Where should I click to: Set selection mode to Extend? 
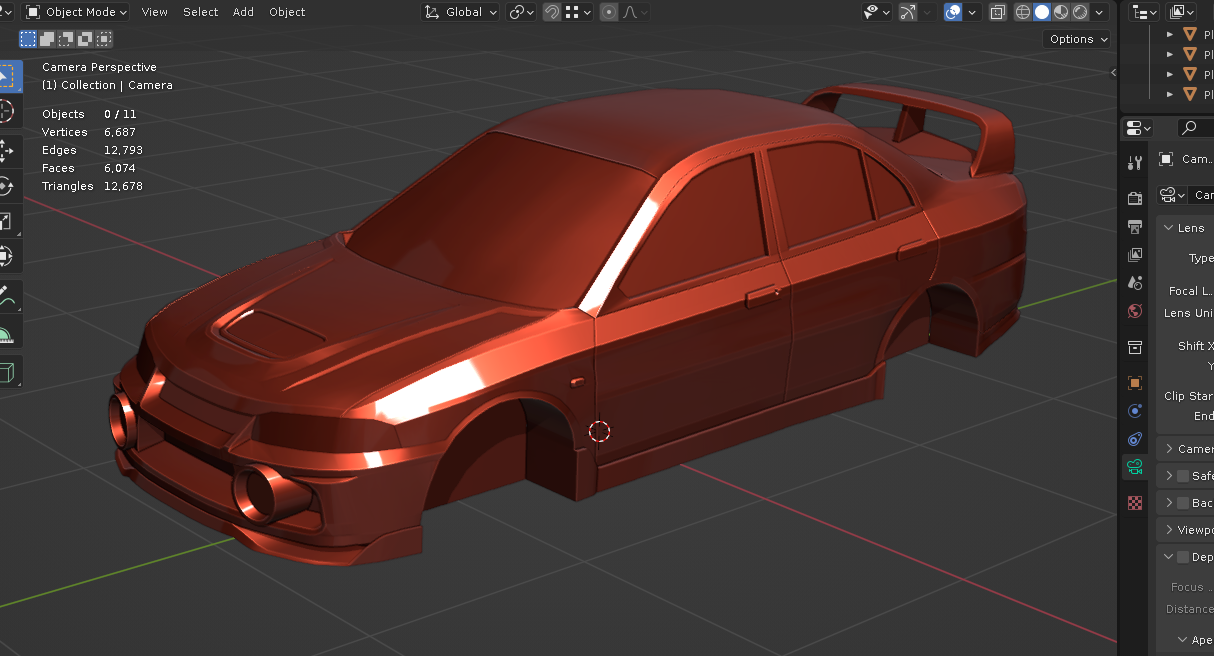pos(47,39)
